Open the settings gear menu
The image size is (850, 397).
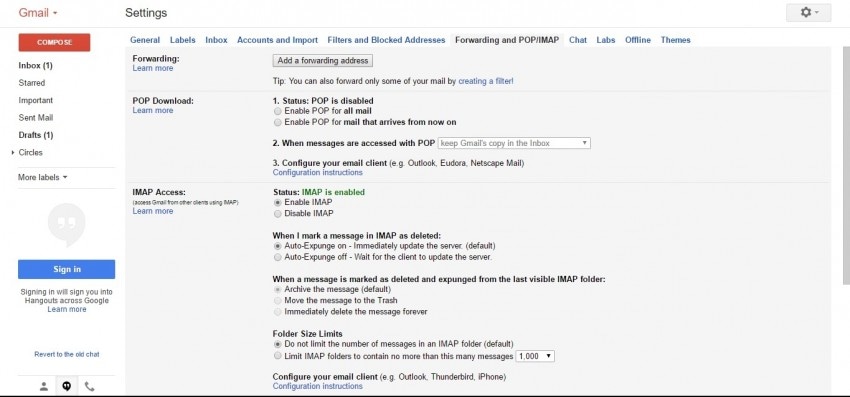[x=808, y=12]
